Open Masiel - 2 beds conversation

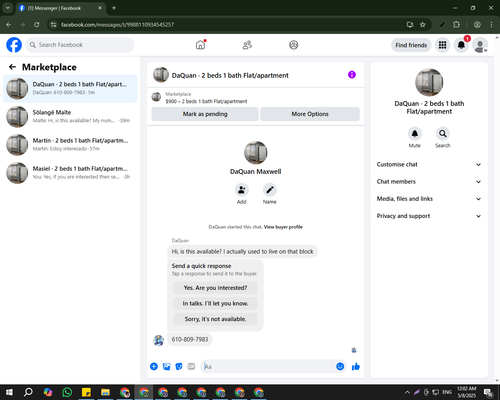(70, 173)
